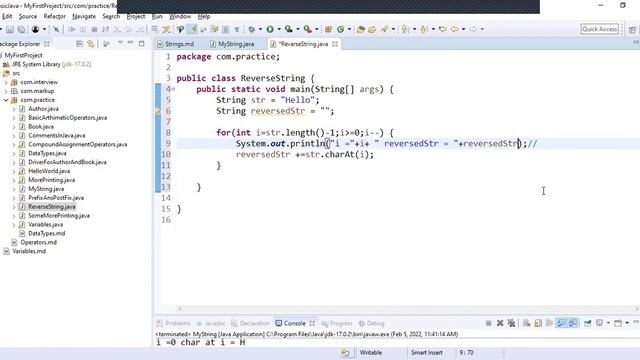Viewport: 640px width, 360px height.
Task: Switch to the MyString.java editor tab
Action: pyautogui.click(x=232, y=44)
